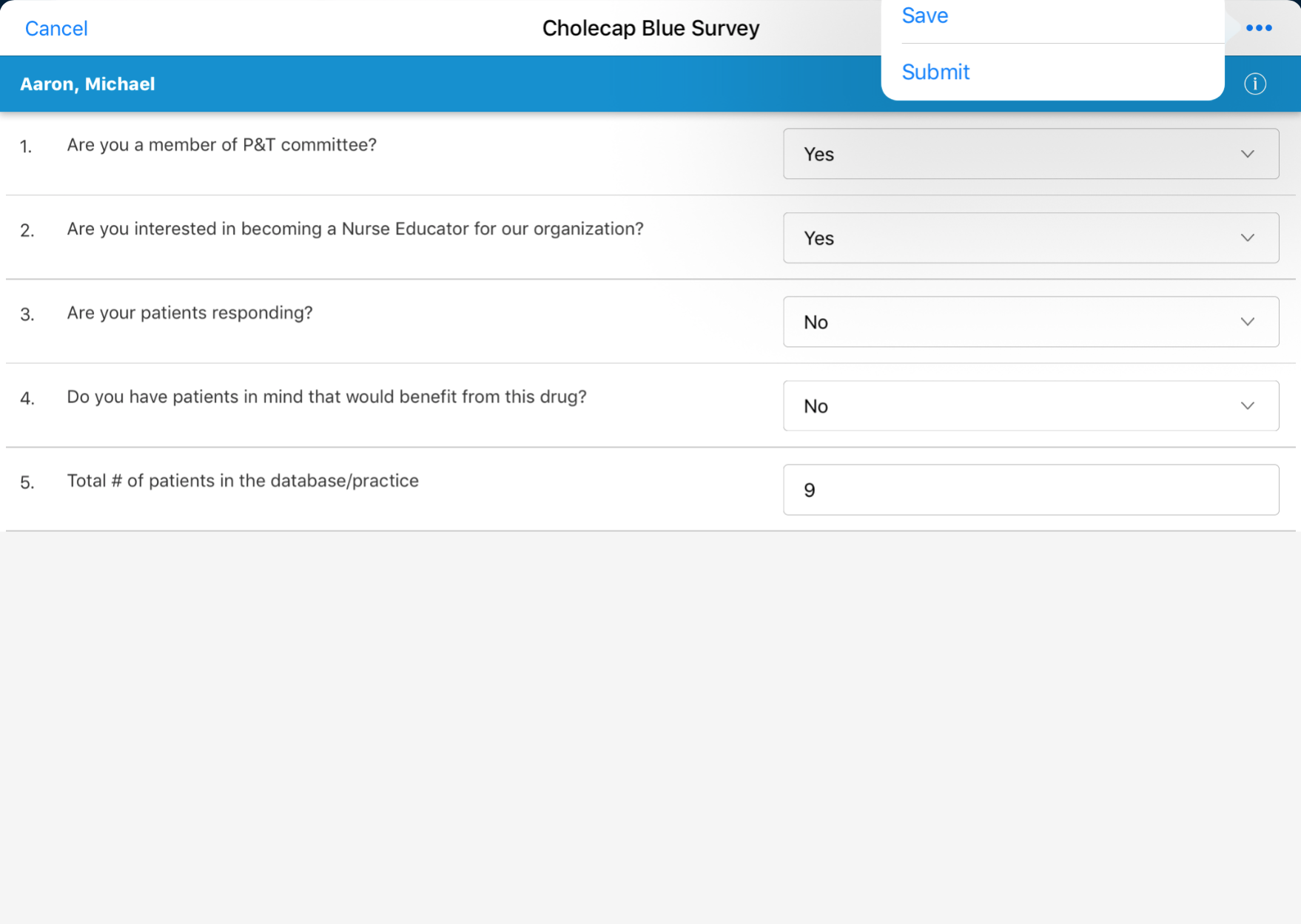
Task: Choose Save from the popup menu
Action: [925, 16]
